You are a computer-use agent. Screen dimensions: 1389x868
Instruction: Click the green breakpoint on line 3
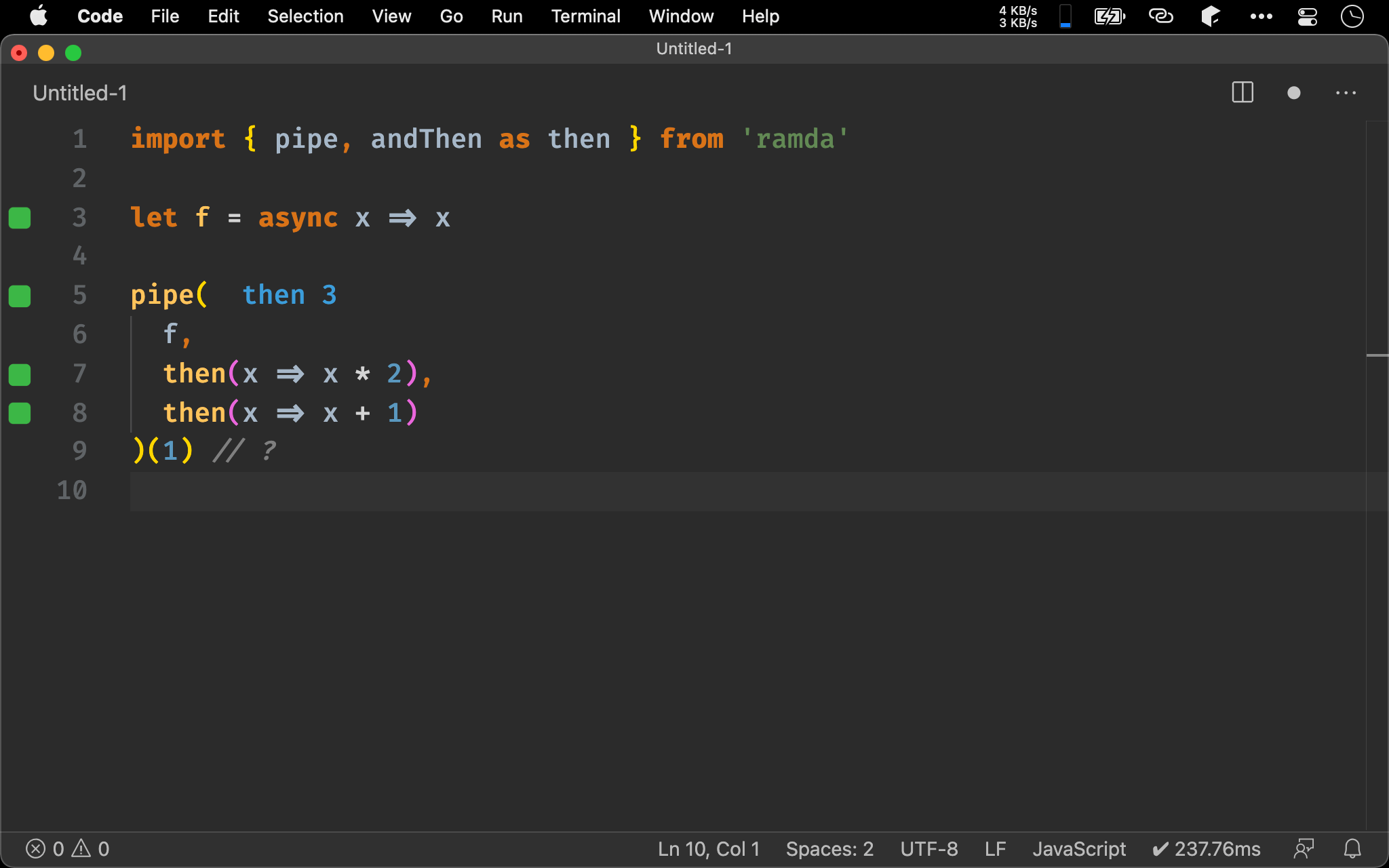tap(20, 217)
